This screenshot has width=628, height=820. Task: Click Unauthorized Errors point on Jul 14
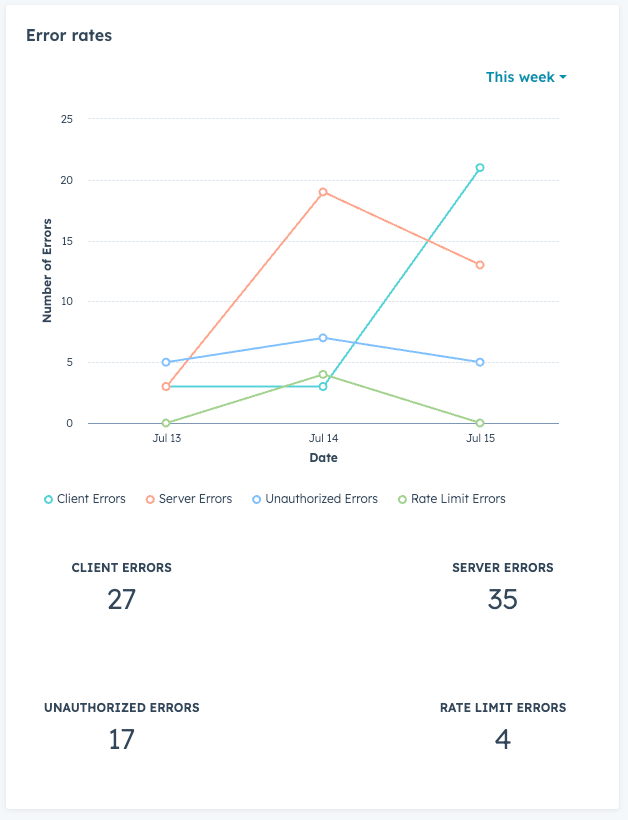pos(323,338)
